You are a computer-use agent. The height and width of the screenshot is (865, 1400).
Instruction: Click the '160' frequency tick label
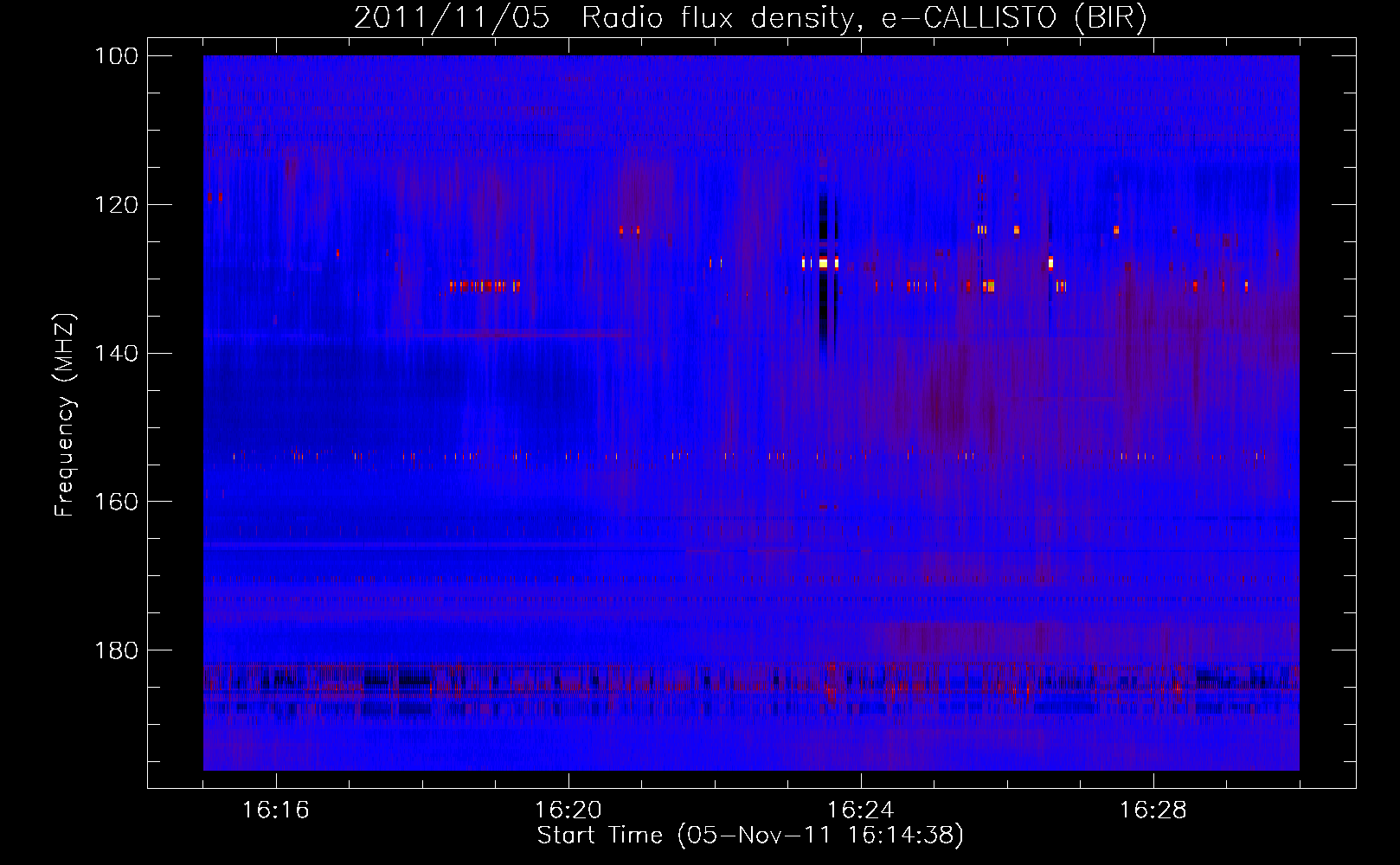coord(116,503)
